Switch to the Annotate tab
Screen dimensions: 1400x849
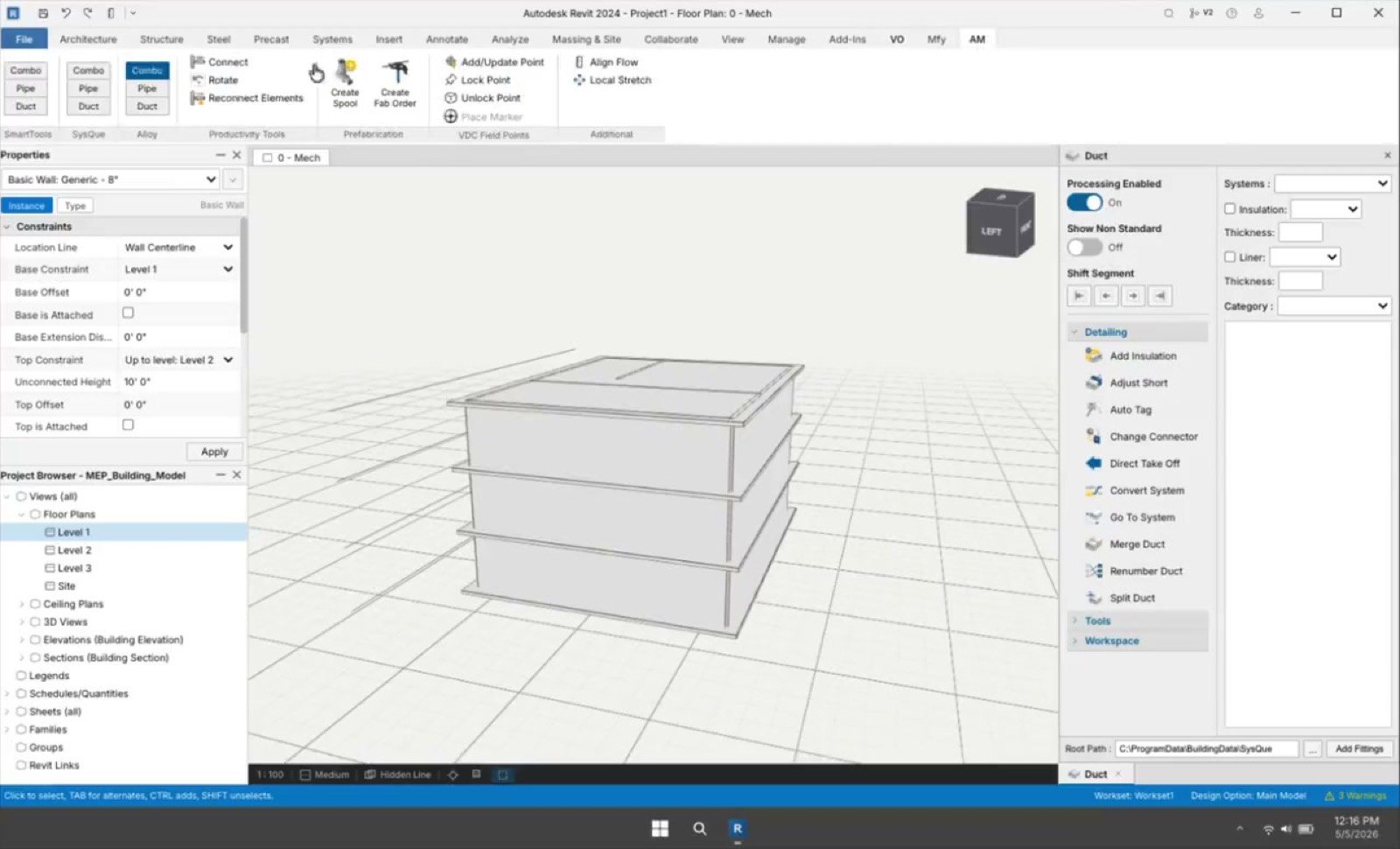pyautogui.click(x=447, y=39)
